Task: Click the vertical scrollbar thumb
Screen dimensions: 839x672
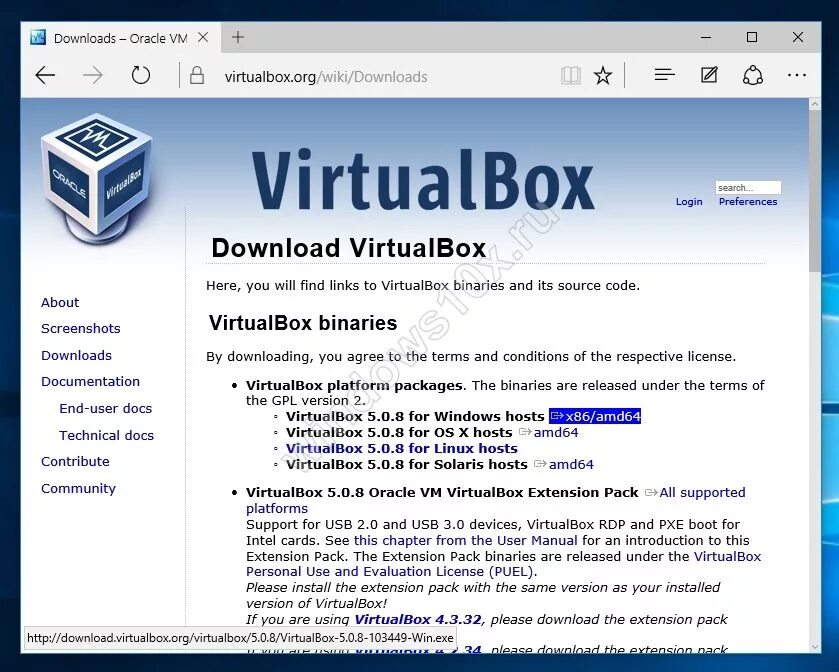Action: [x=814, y=191]
